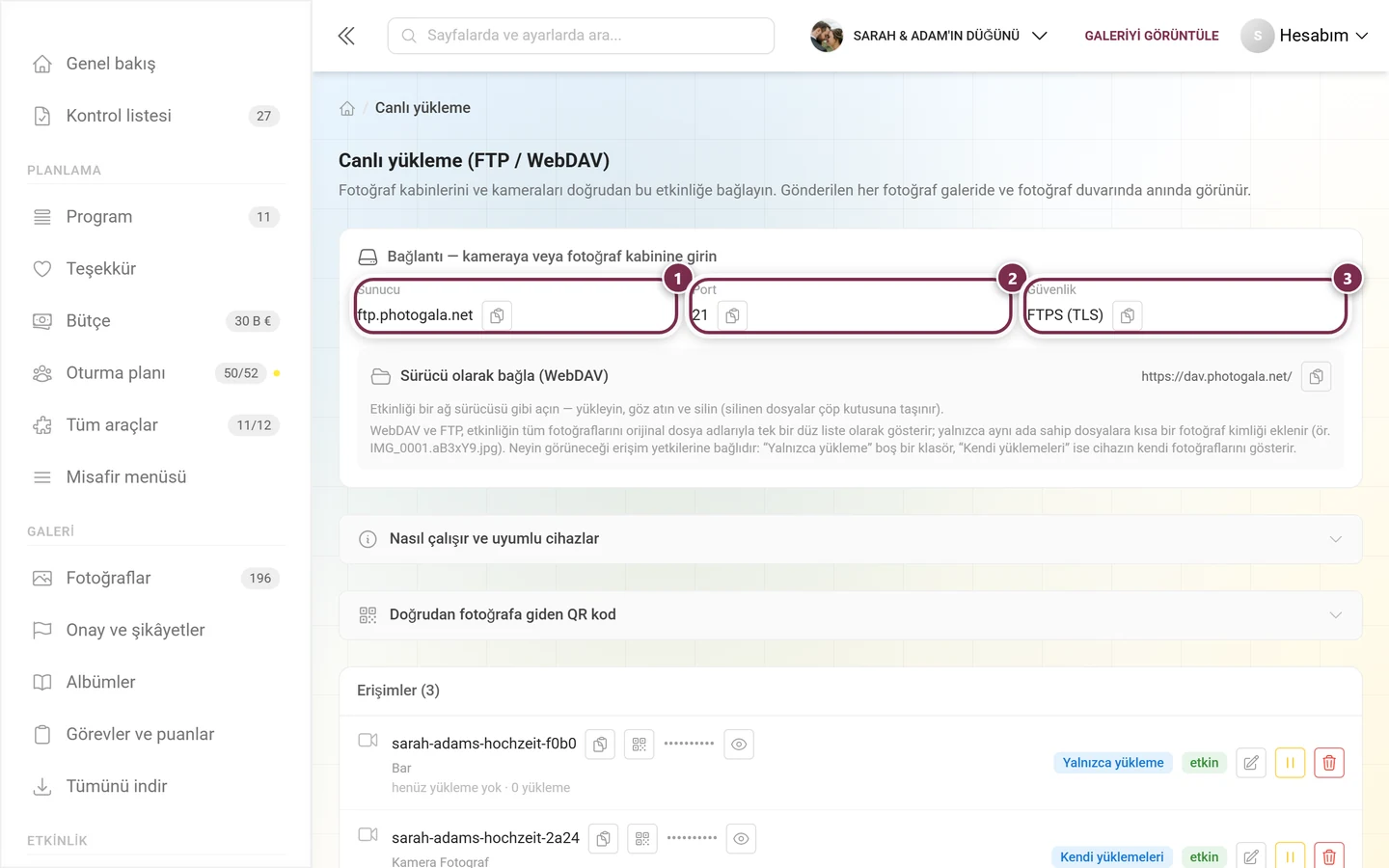Copy the FTPS (TLS) security value
Screen dimensions: 1389x868
click(1127, 315)
